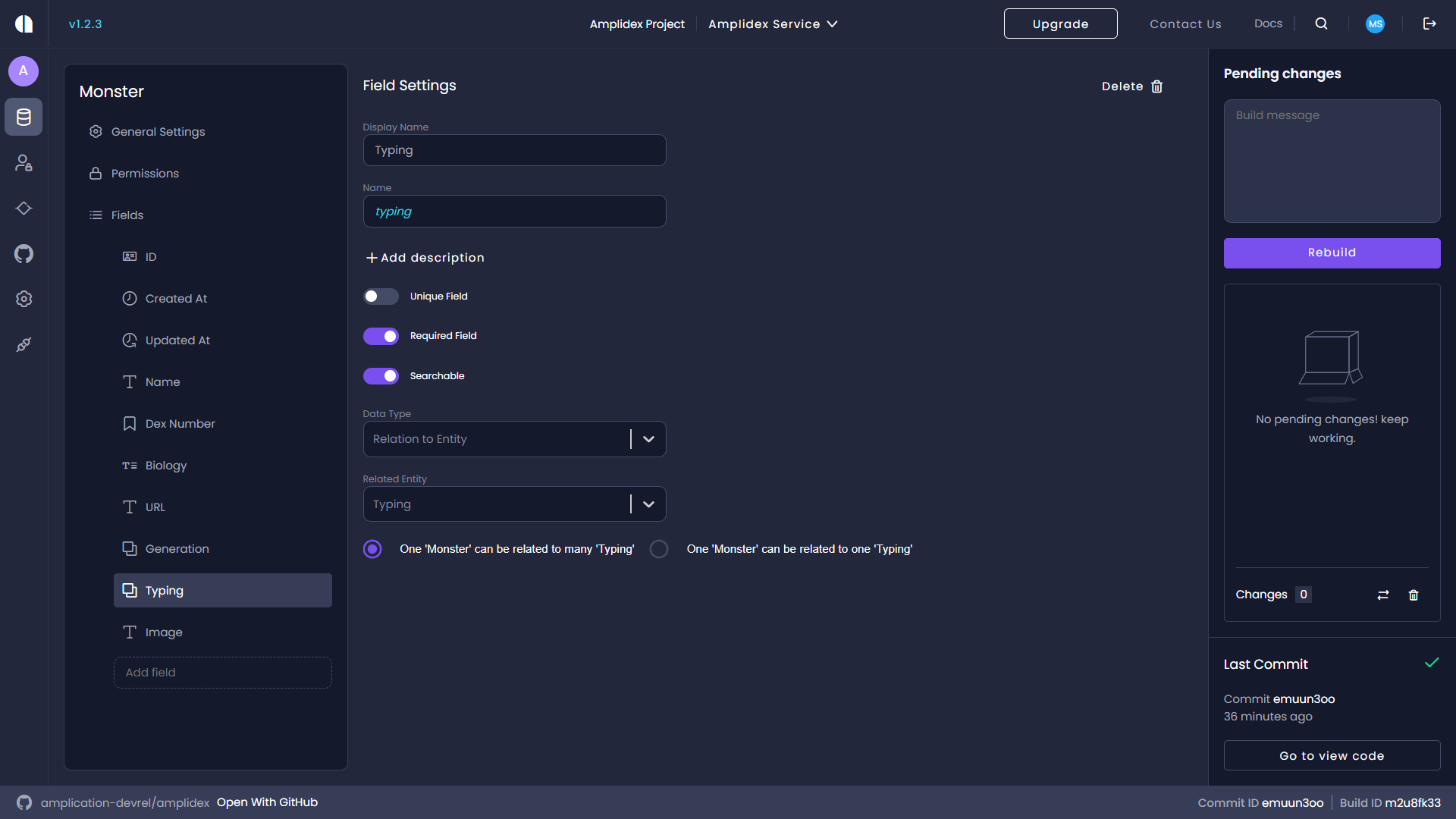Select the Plugins plug icon in sidebar
Screen dimensions: 1456x819
click(x=23, y=344)
